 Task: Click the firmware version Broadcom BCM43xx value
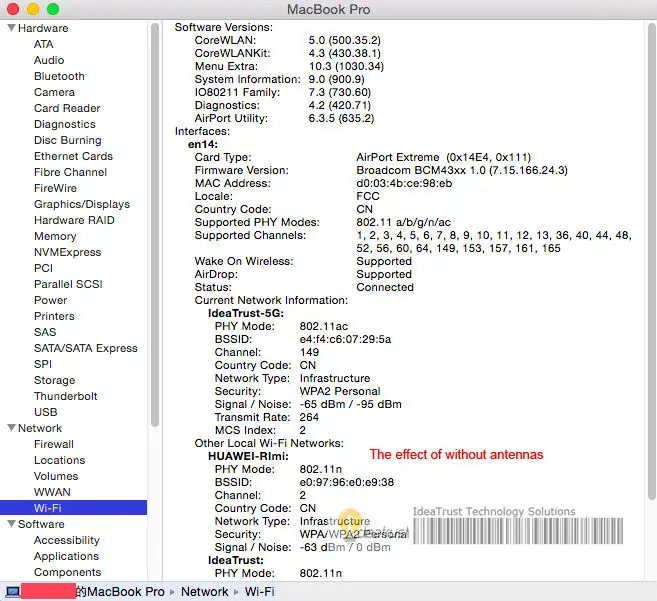[462, 170]
